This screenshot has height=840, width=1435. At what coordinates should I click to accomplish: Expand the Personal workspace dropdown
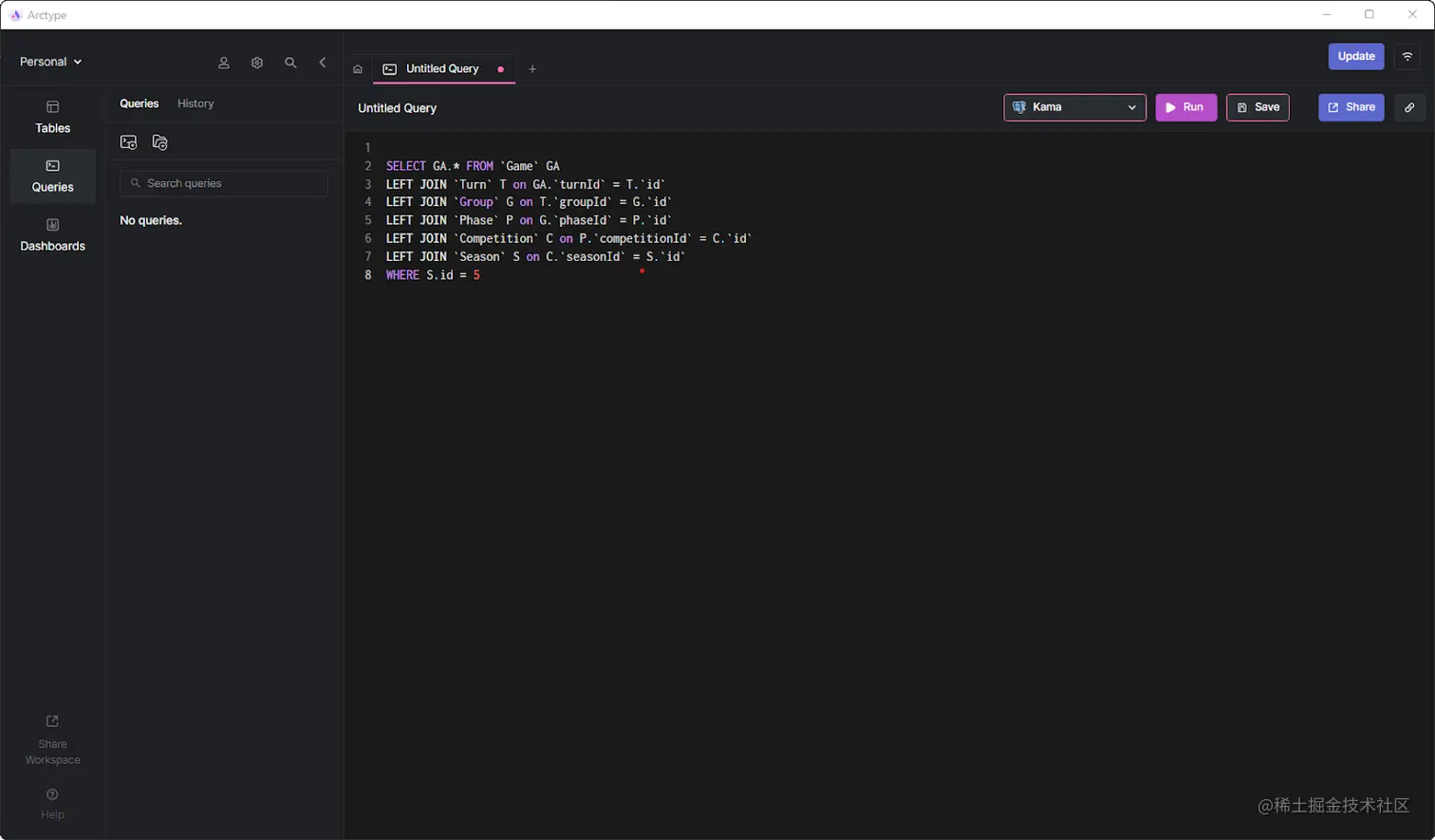51,62
